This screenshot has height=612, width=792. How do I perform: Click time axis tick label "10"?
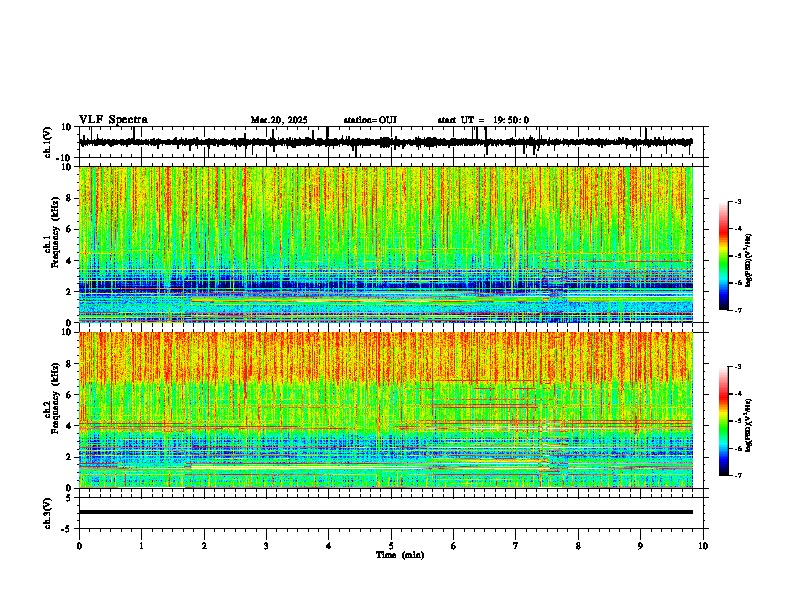tap(703, 546)
